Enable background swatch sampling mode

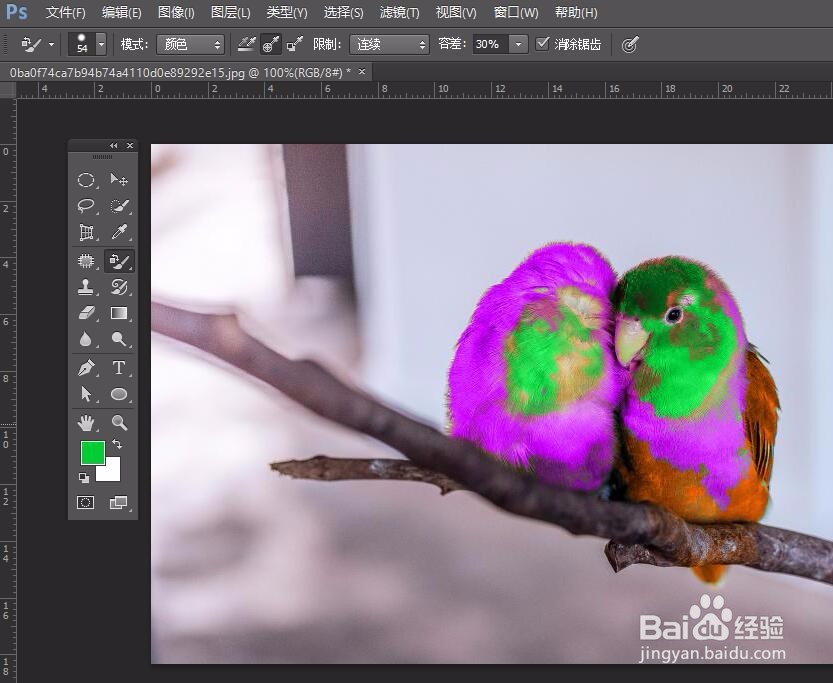(x=295, y=45)
